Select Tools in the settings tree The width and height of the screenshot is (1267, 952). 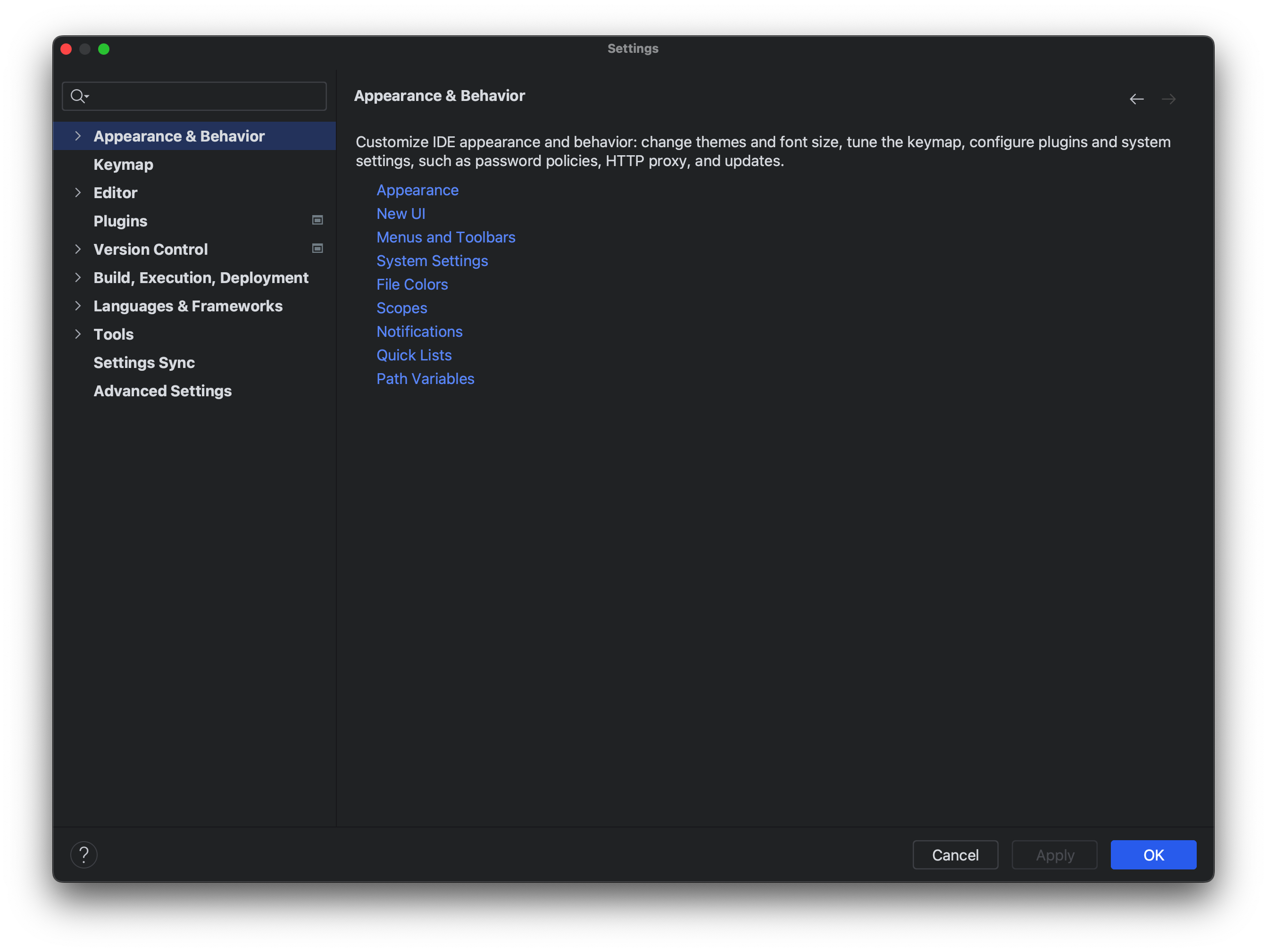pos(194,334)
